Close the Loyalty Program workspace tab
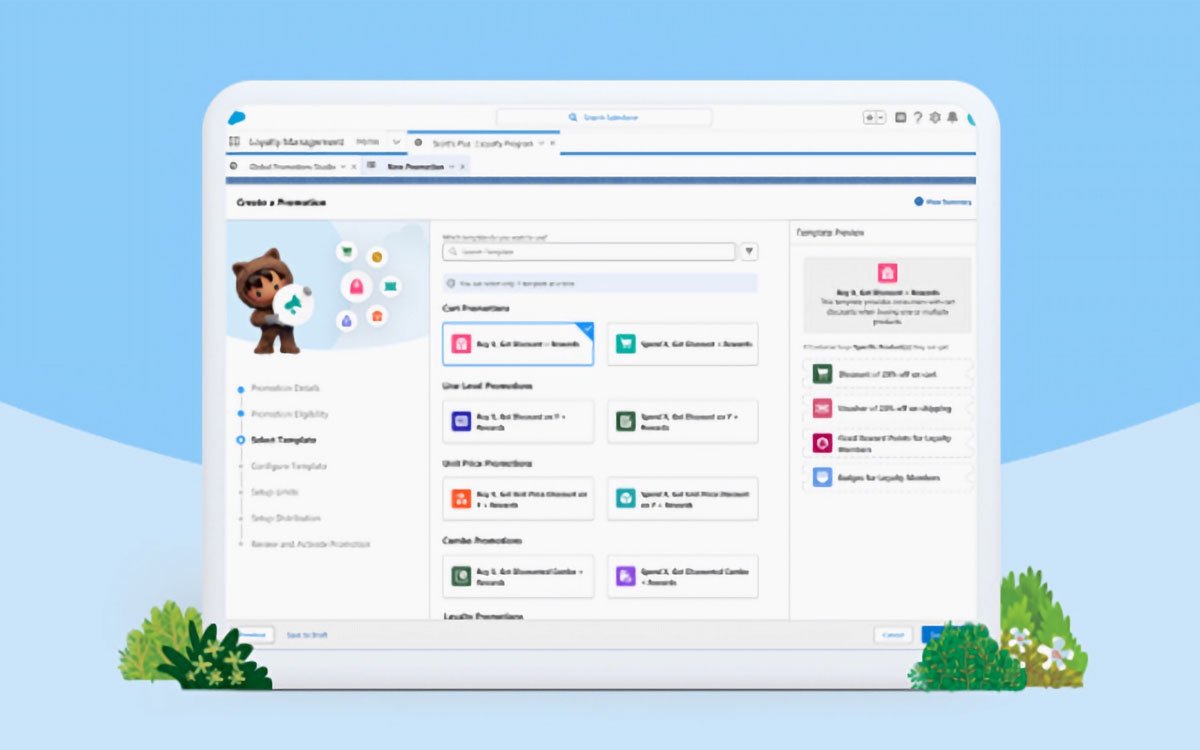The width and height of the screenshot is (1200, 750). tap(553, 143)
